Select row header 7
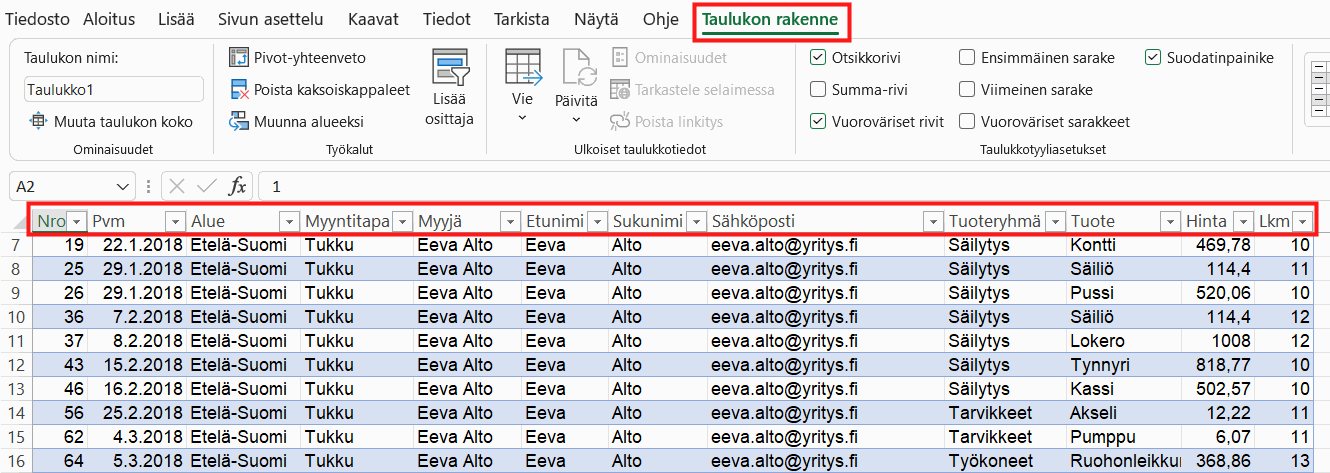Viewport: 1330px width, 473px height. [x=16, y=245]
